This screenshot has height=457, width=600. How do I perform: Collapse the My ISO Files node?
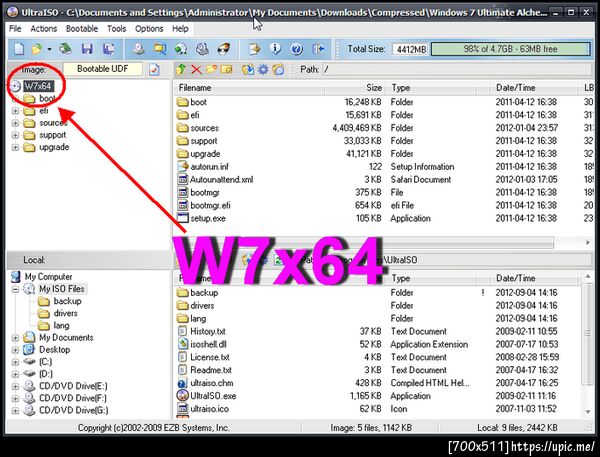pos(15,289)
